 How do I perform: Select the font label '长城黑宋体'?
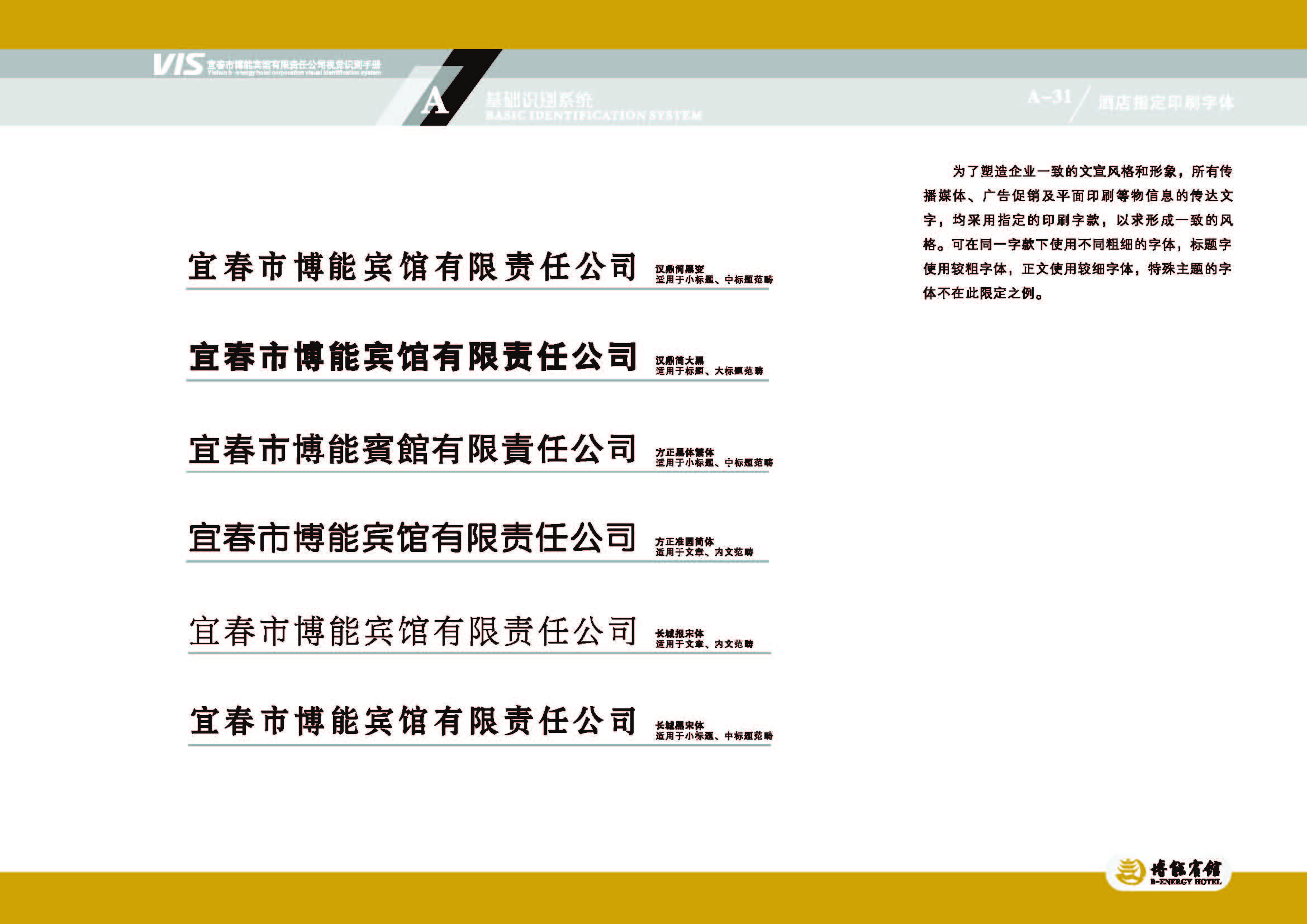click(x=679, y=726)
